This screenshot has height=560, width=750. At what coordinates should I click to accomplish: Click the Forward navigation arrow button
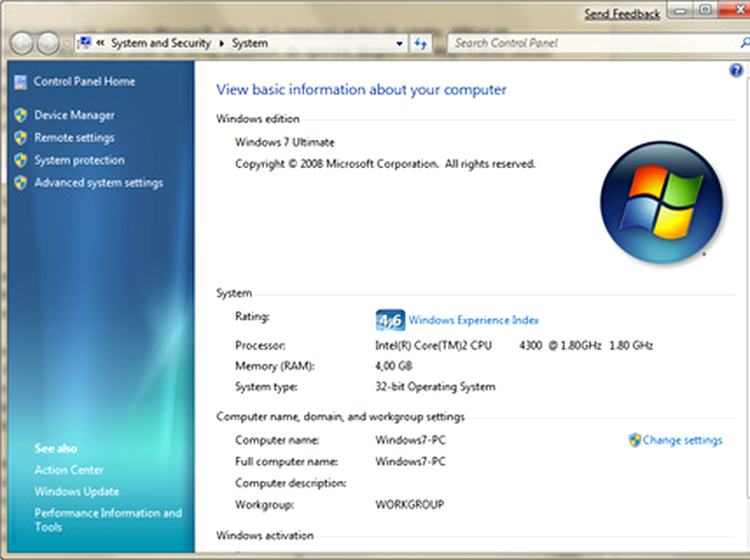(48, 43)
